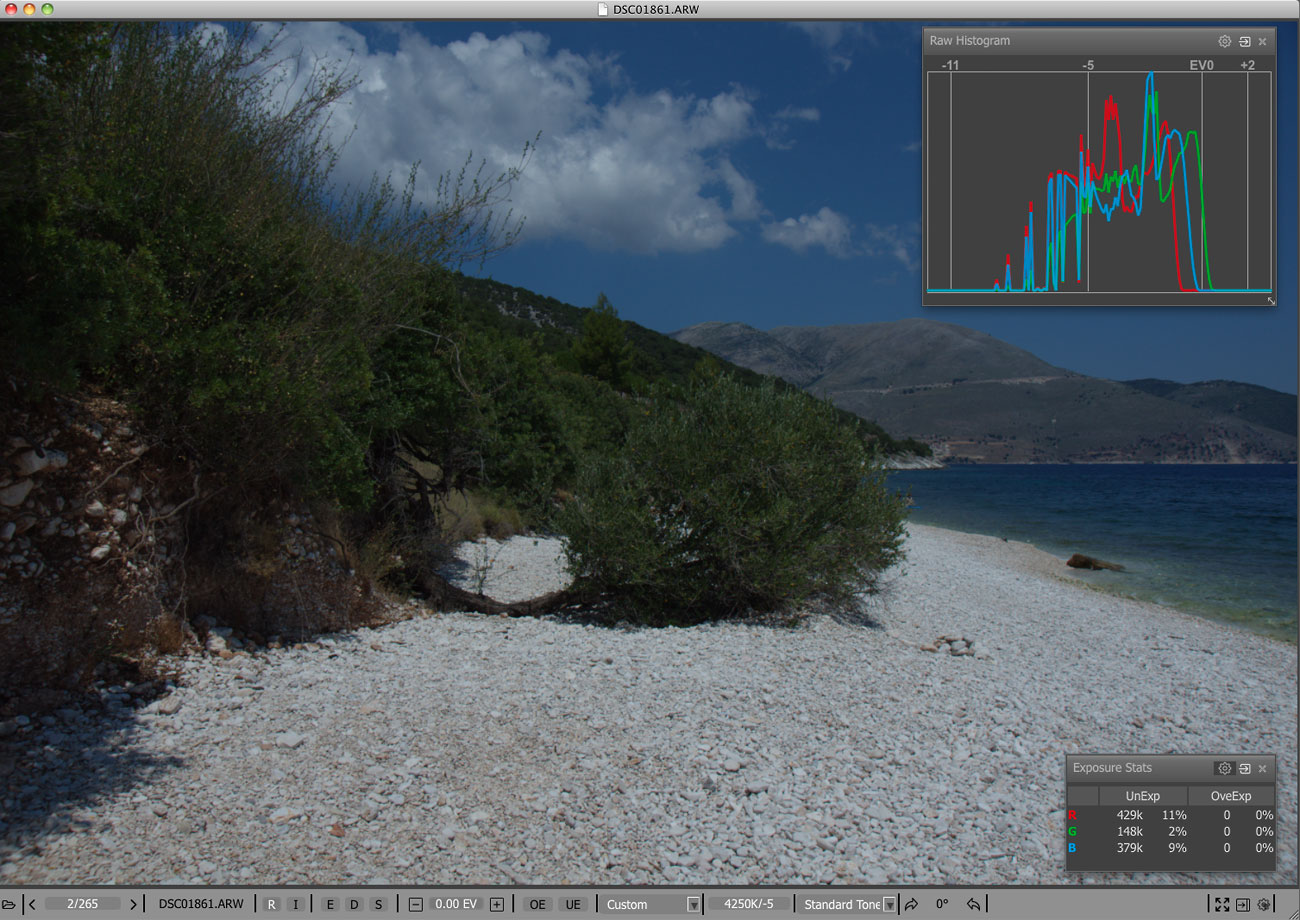Go to the previous image
1300x920 pixels.
point(32,904)
